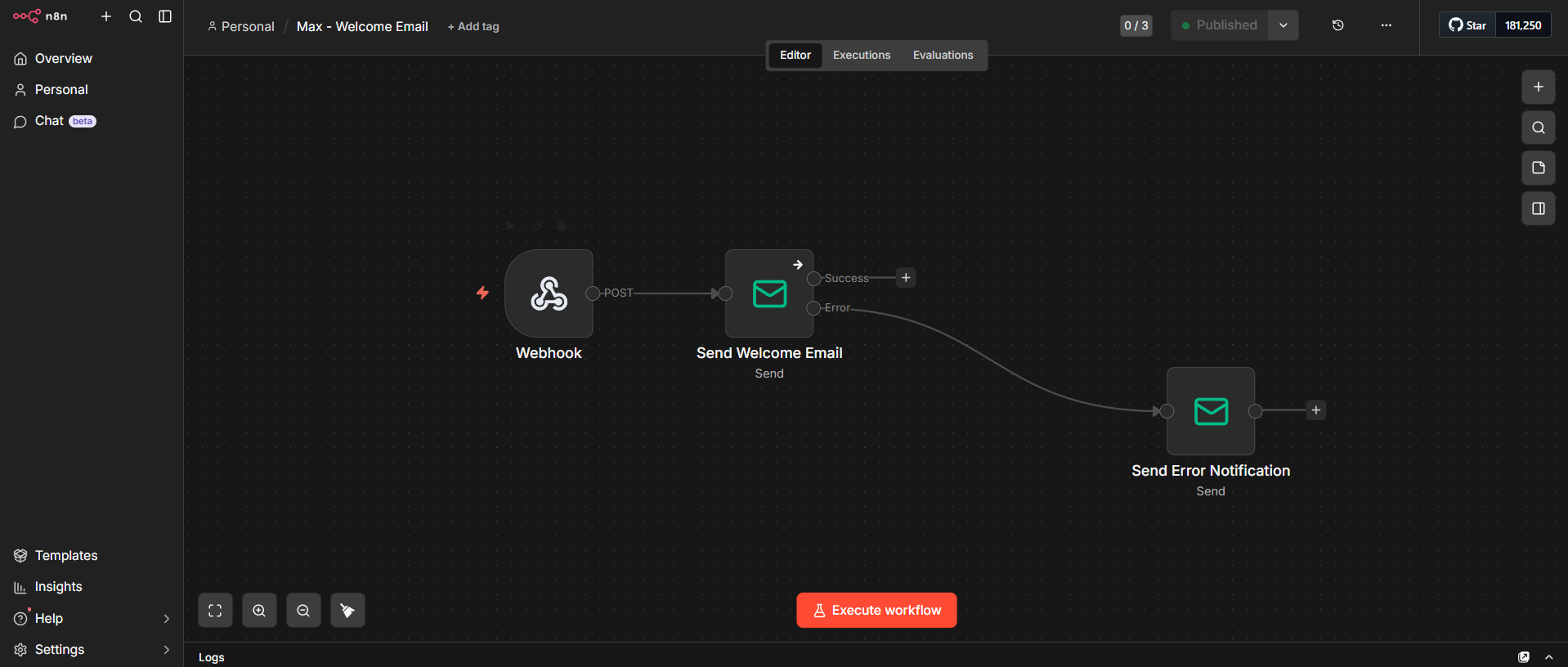Select the Send Error Notification node

1211,411
